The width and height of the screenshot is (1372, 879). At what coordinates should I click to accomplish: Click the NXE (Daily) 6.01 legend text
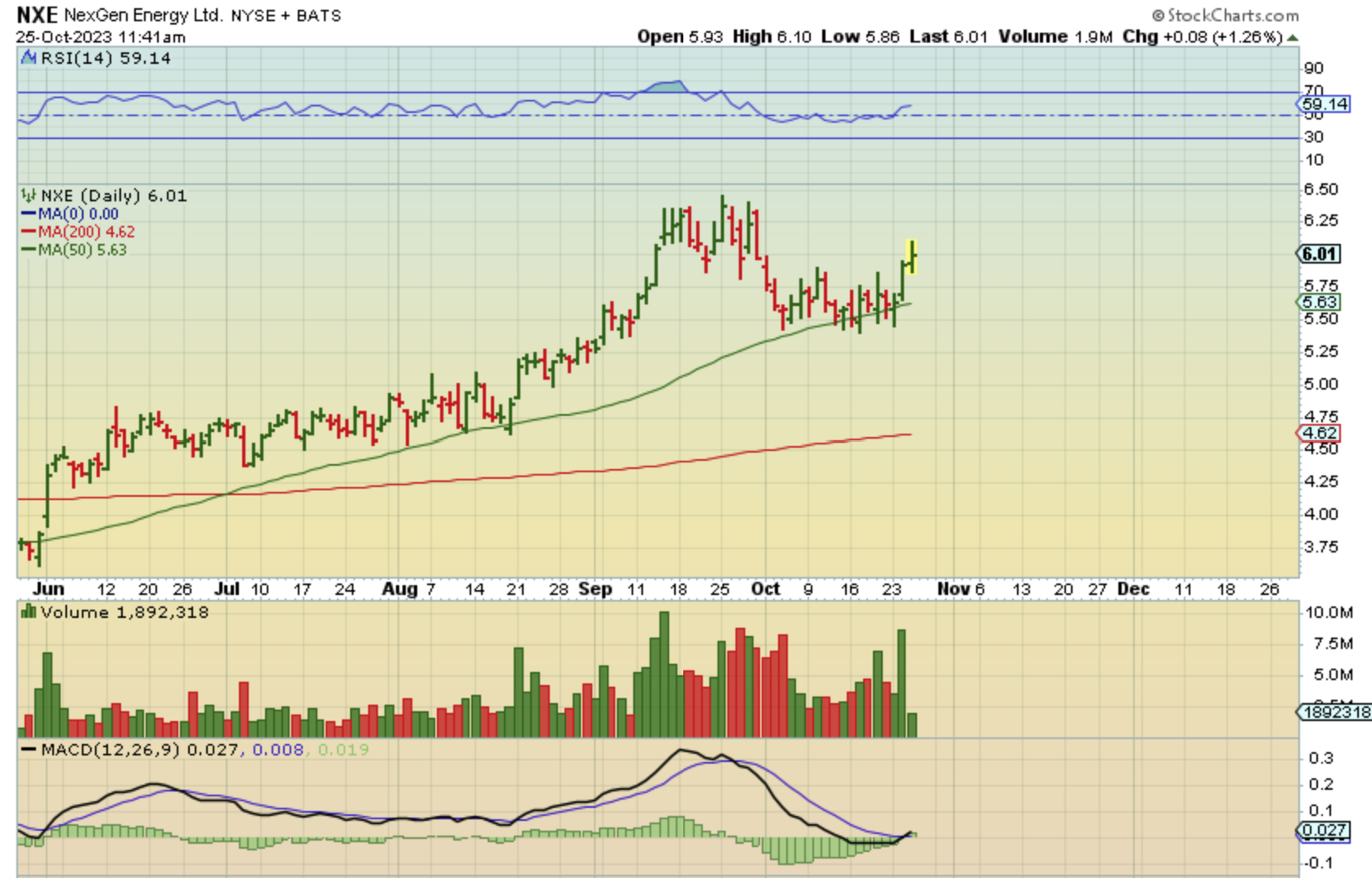coord(114,196)
